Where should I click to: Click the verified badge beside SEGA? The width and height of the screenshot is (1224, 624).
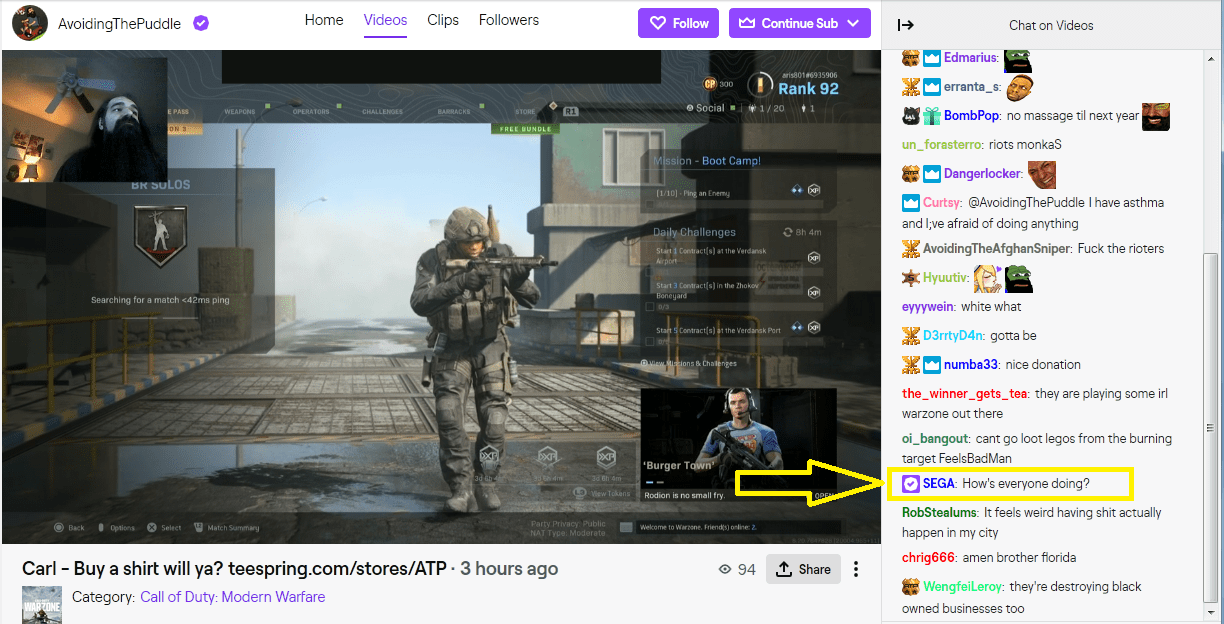click(x=911, y=484)
